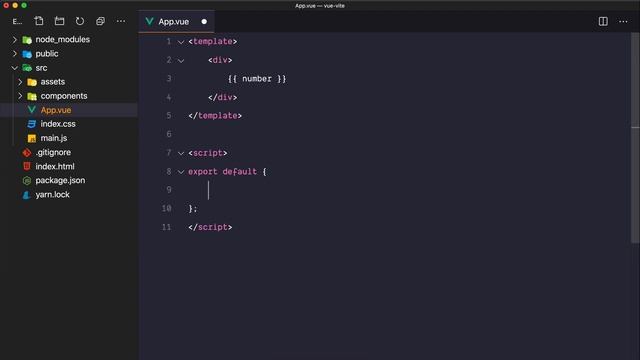The height and width of the screenshot is (360, 640).
Task: Click line number 11 in gutter
Action: 167,227
